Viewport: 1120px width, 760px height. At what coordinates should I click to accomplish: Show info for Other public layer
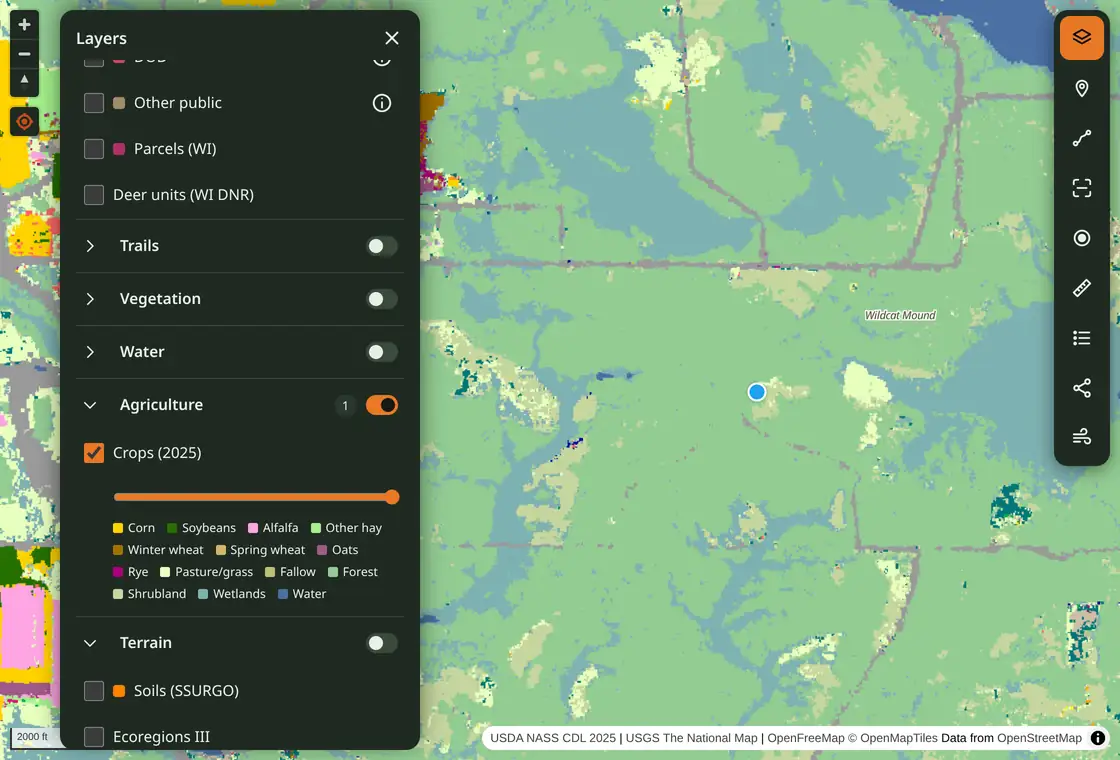click(x=382, y=103)
